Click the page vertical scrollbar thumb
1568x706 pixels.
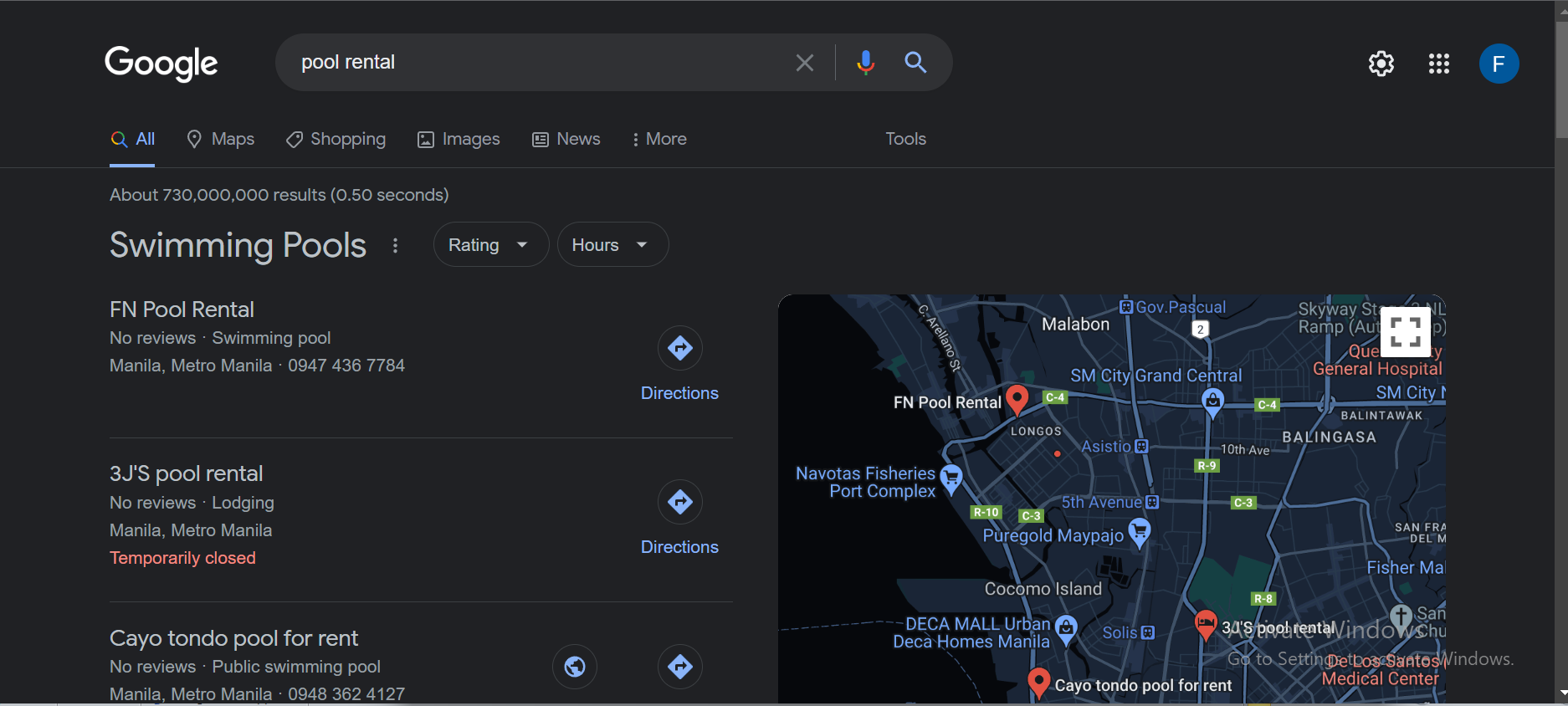[x=1561, y=79]
